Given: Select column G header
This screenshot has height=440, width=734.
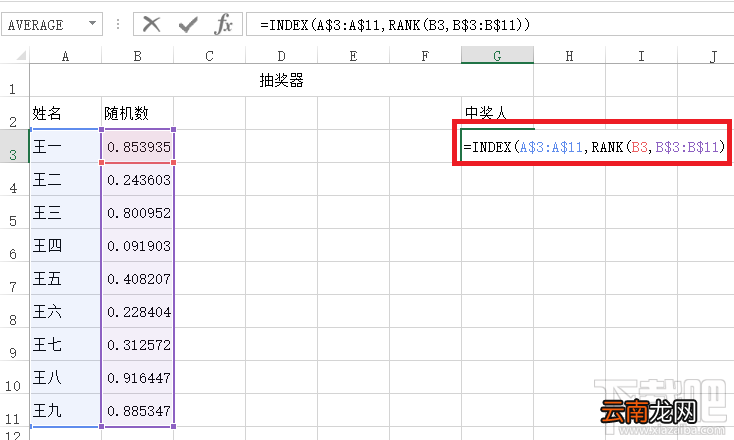Looking at the screenshot, I should (497, 56).
